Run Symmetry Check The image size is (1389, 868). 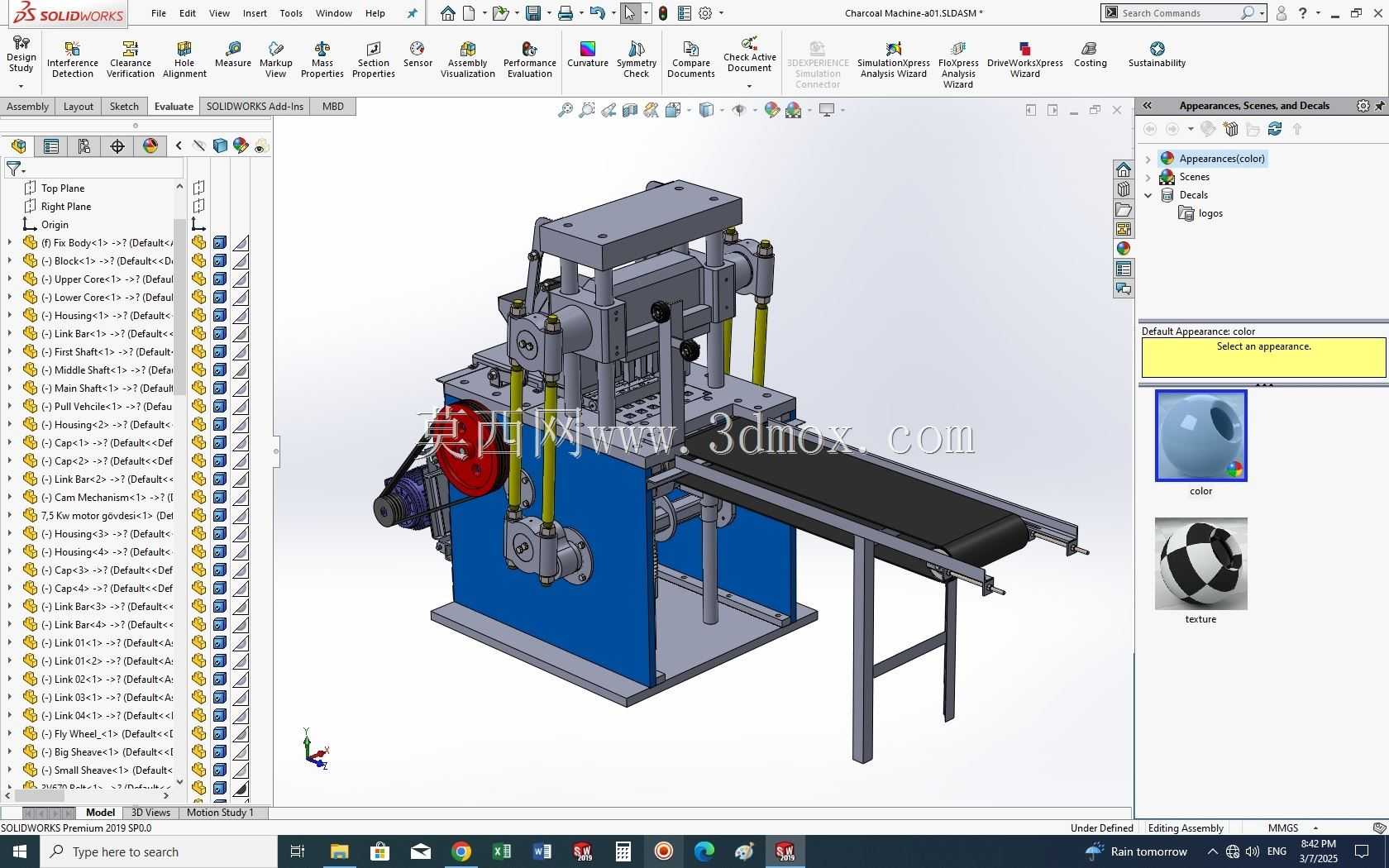(x=637, y=60)
